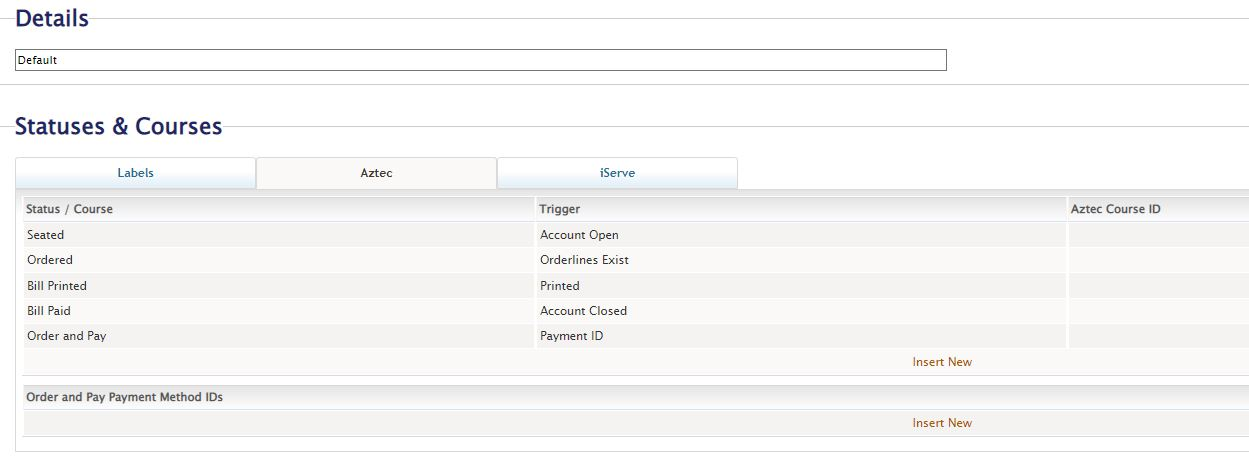This screenshot has height=456, width=1249.
Task: Click Insert New under Payment Method IDs
Action: (x=941, y=423)
